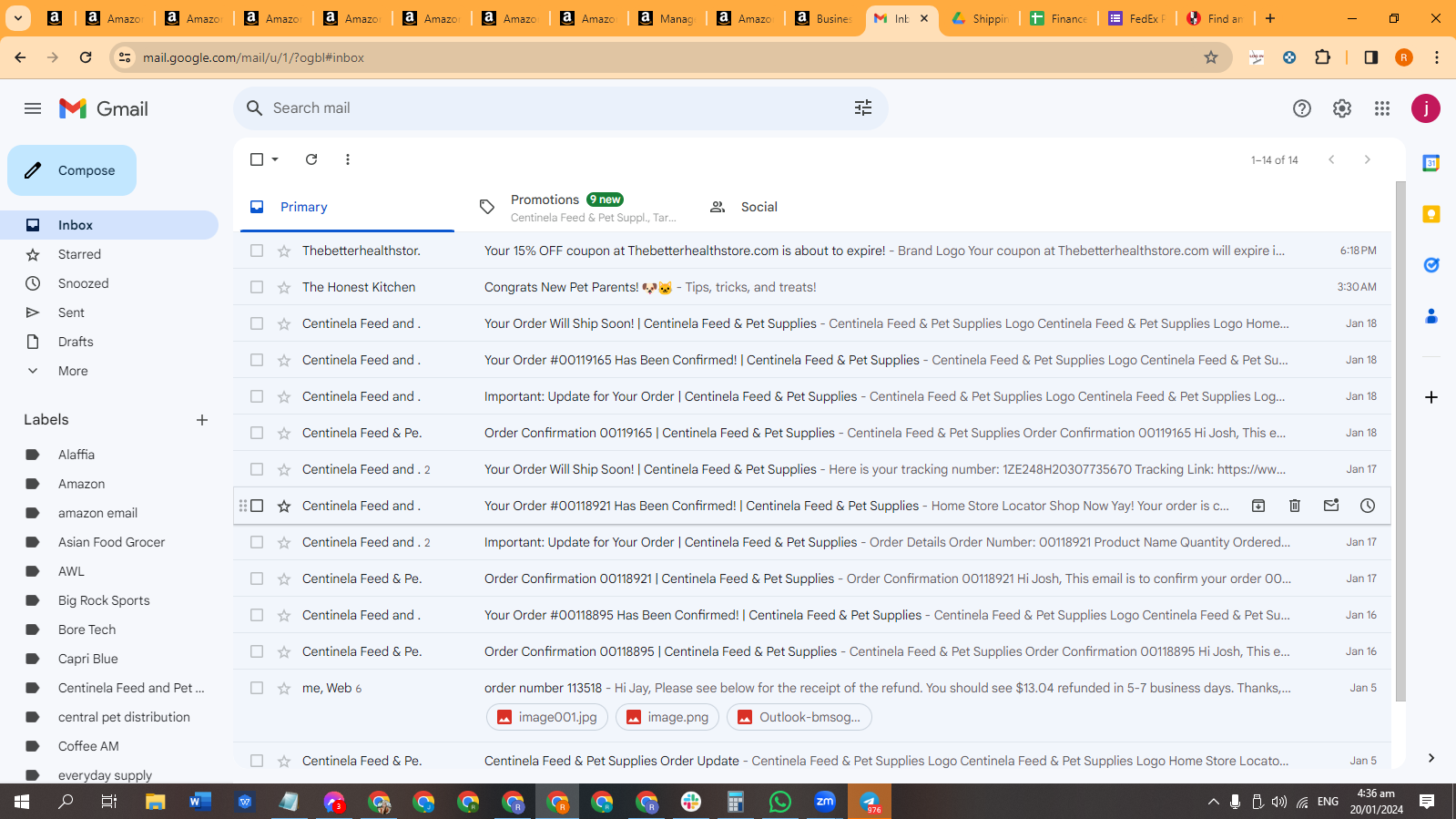Open the select dropdown arrow beside the checkbox
1456x819 pixels.
pos(275,159)
